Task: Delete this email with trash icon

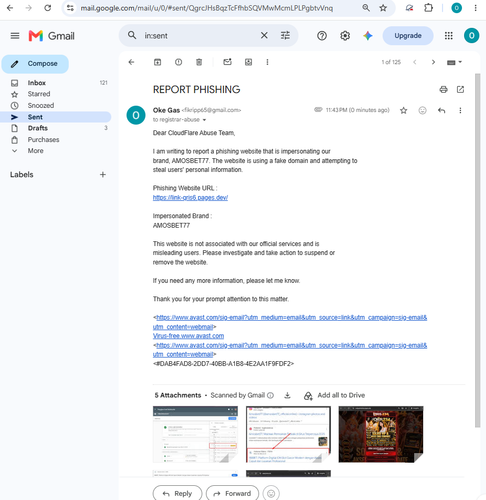Action: click(x=199, y=62)
